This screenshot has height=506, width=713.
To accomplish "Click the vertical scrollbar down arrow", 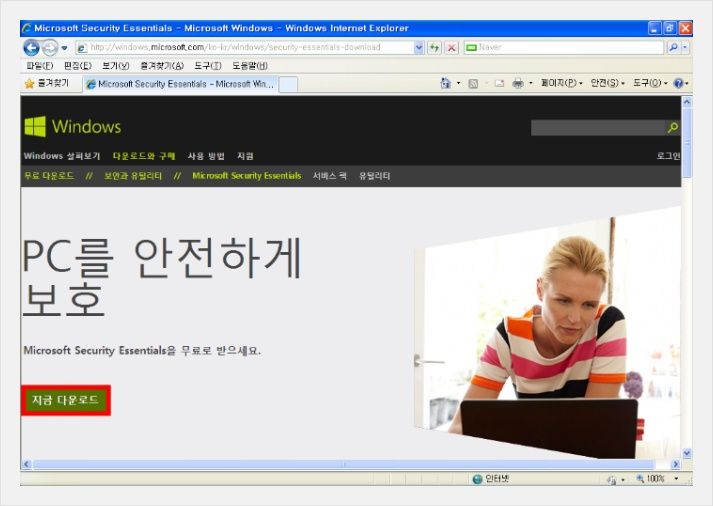I will point(687,453).
